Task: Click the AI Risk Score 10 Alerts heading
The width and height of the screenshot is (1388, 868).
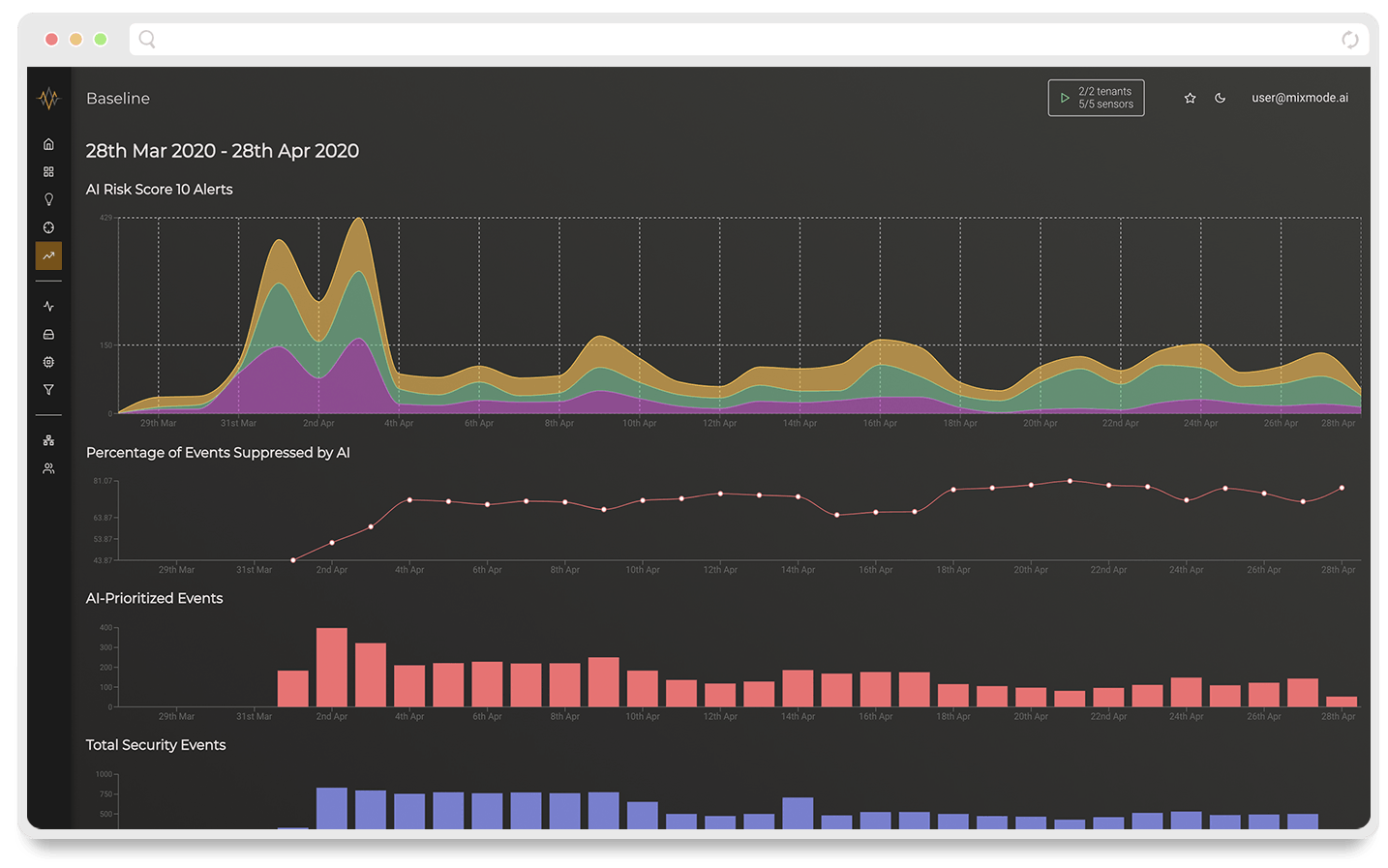Action: pos(160,190)
